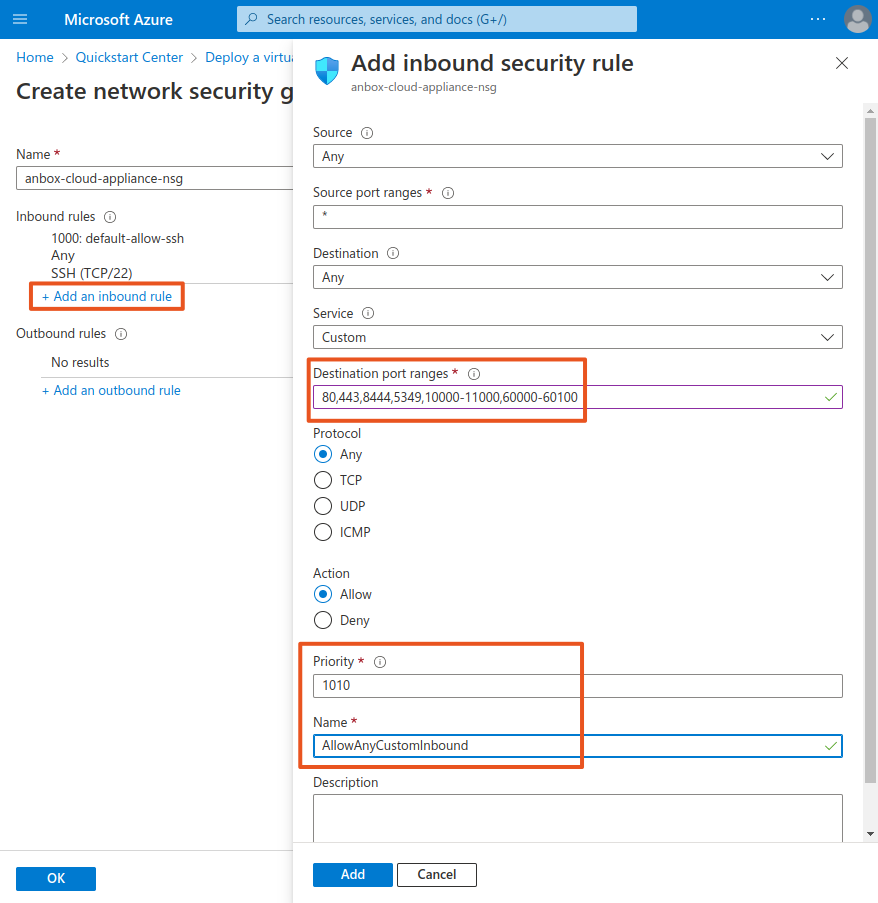This screenshot has width=878, height=903.
Task: Expand the Destination dropdown
Action: tap(577, 277)
